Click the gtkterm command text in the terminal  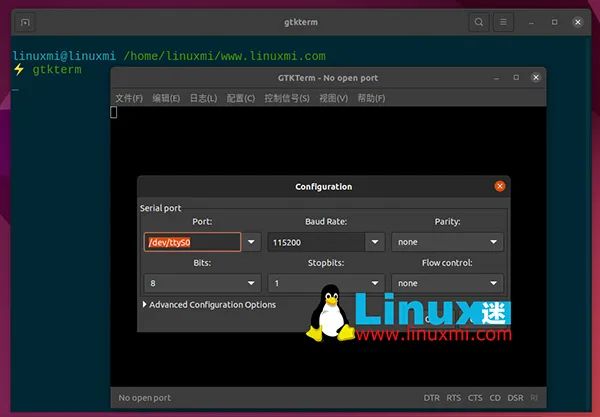57,70
